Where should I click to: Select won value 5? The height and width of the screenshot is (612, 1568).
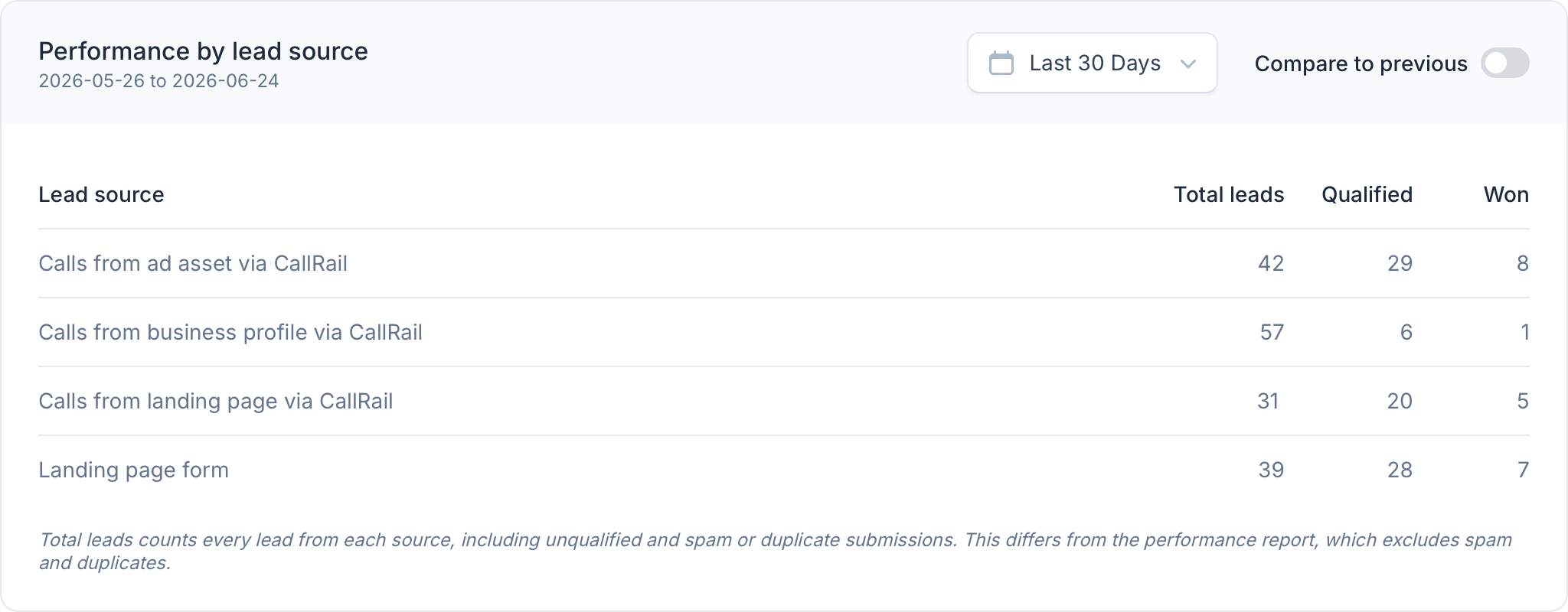click(1523, 401)
